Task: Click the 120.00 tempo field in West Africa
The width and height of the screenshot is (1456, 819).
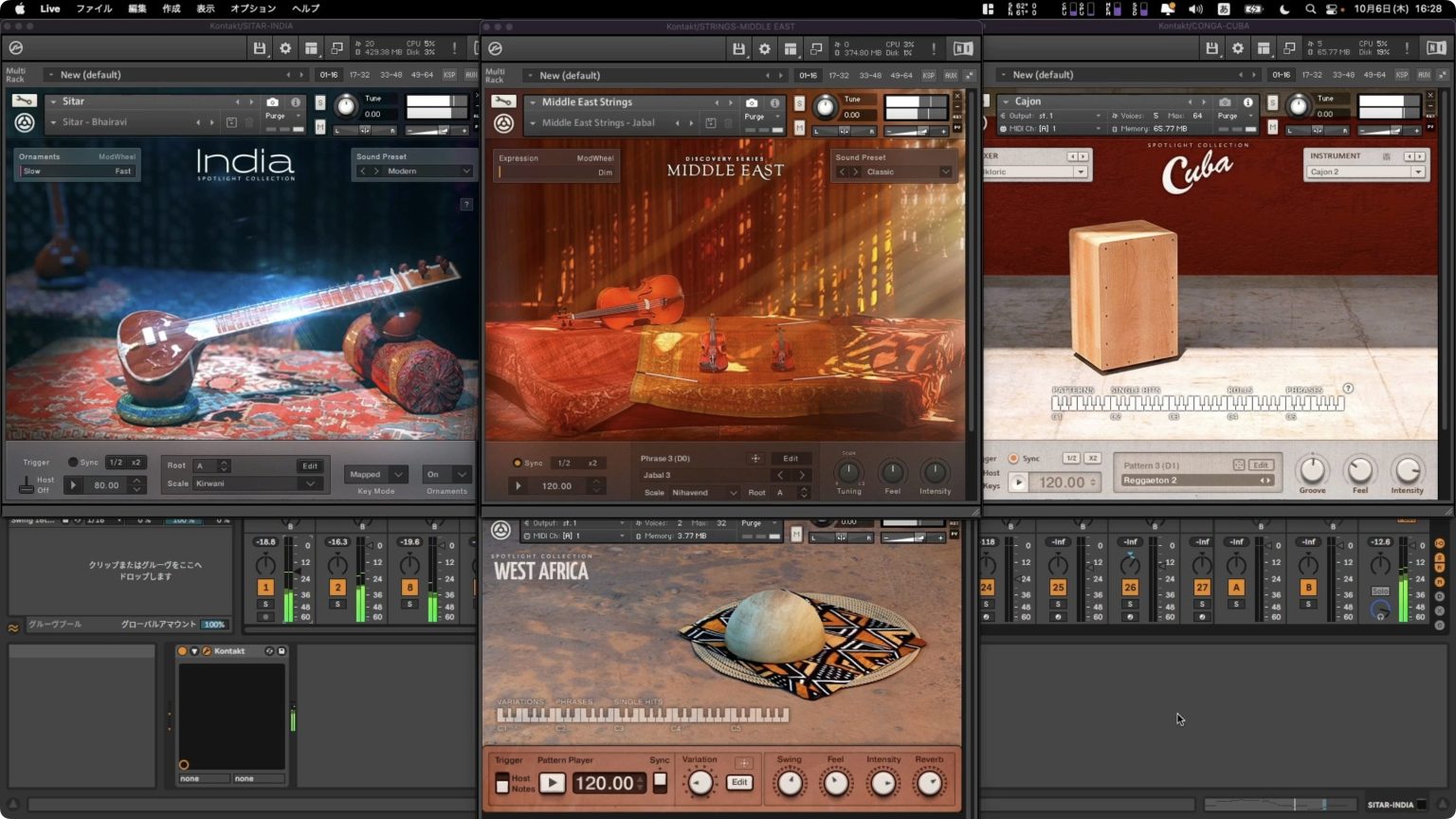Action: 607,782
